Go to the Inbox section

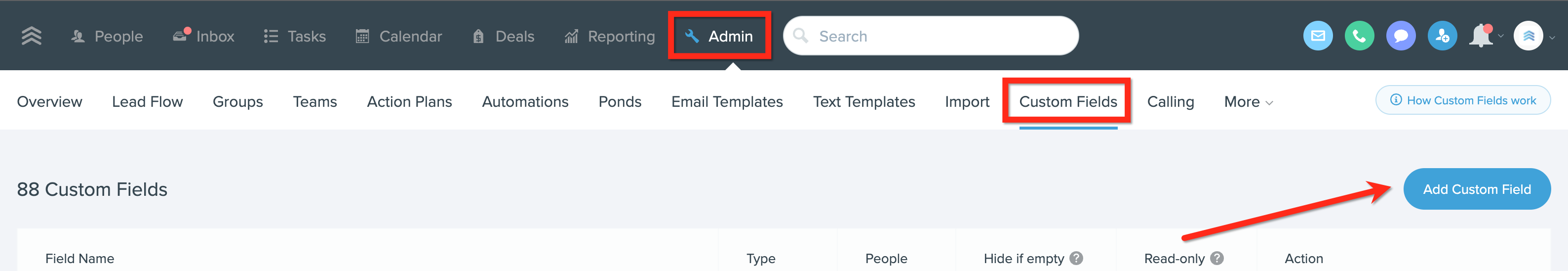pos(204,36)
